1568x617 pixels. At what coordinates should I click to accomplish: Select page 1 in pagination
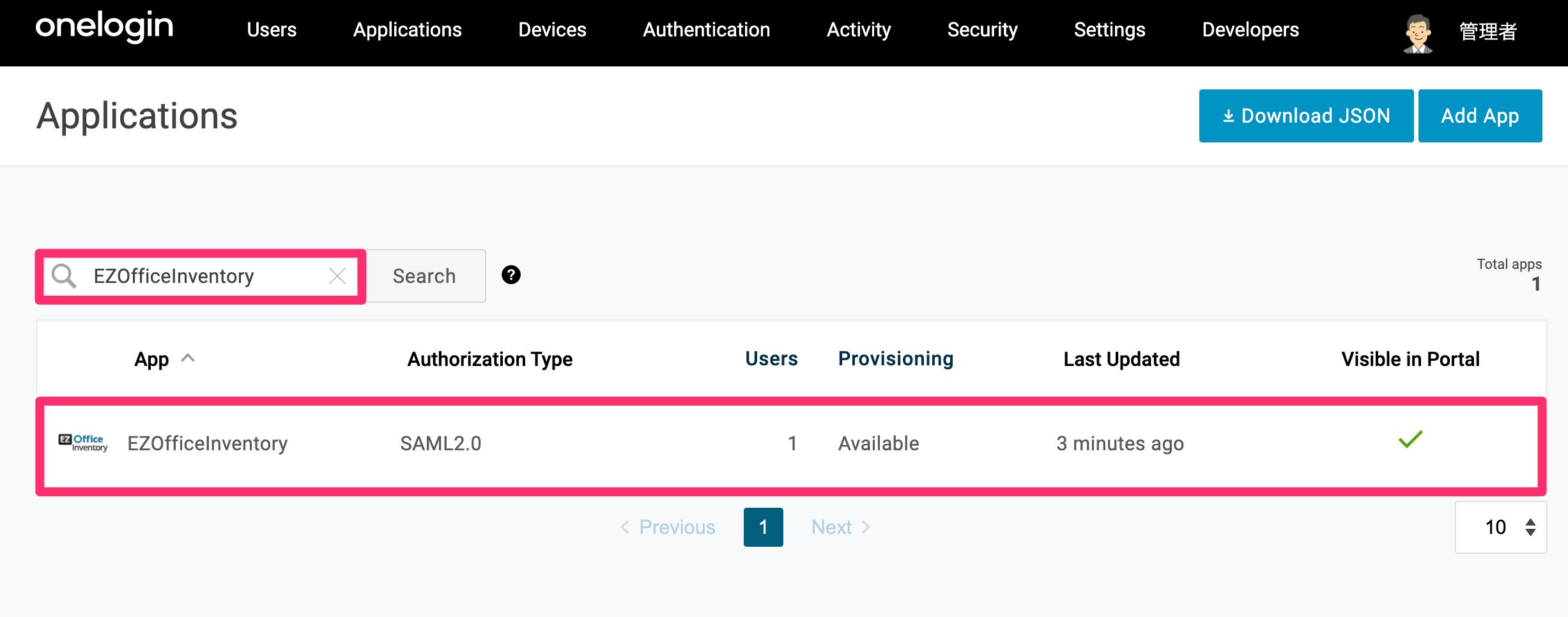click(764, 527)
